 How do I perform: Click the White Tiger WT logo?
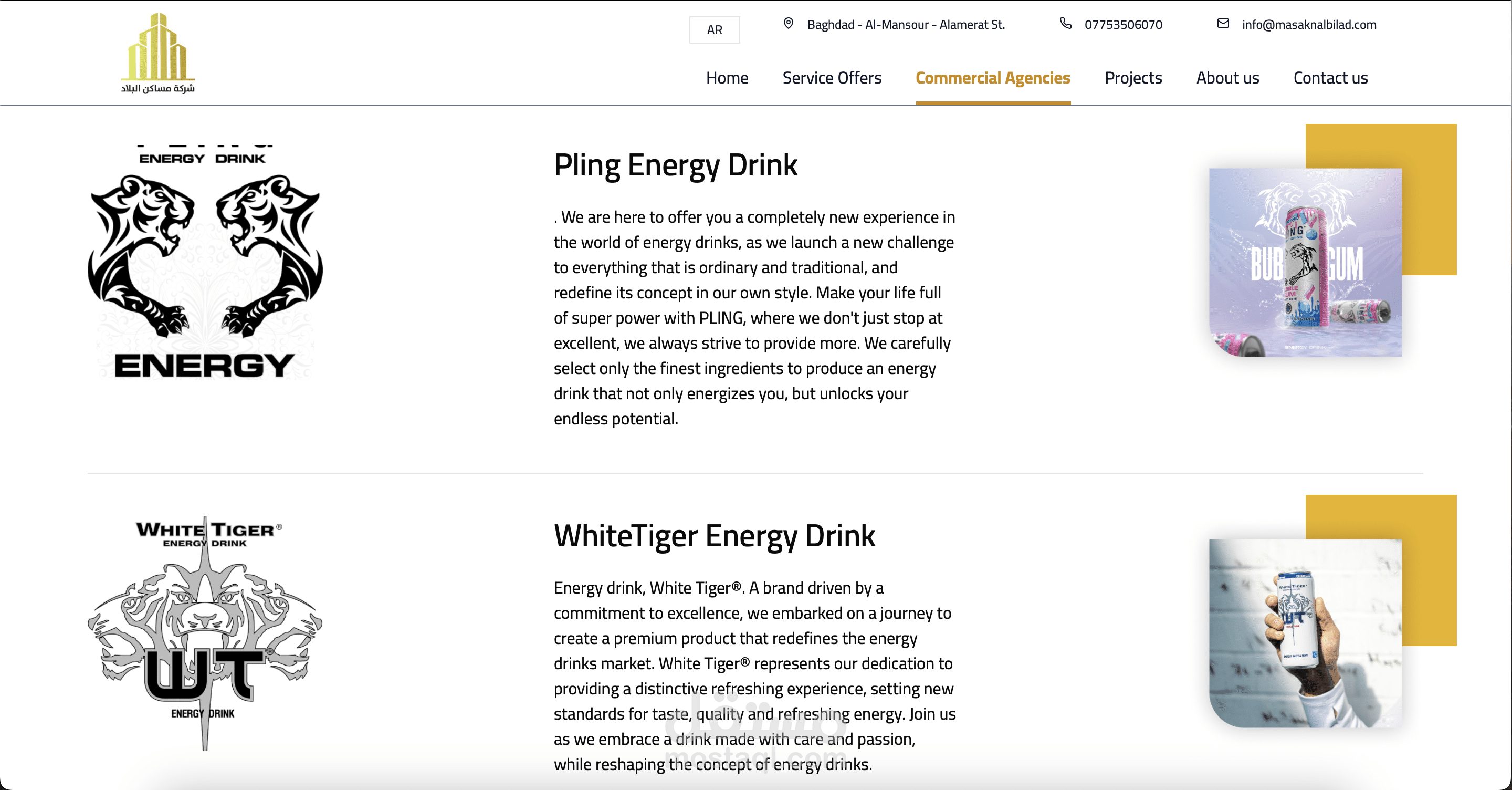coord(204,632)
